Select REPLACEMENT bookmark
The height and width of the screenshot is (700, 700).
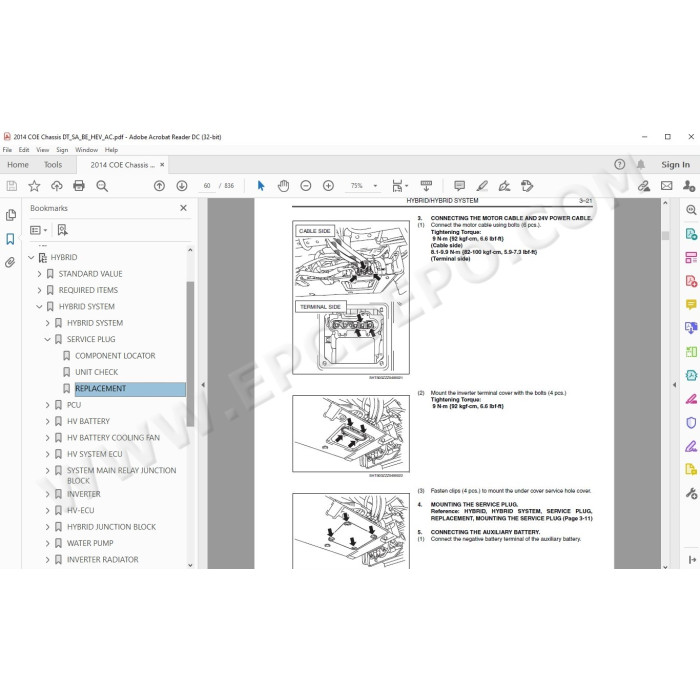point(130,389)
